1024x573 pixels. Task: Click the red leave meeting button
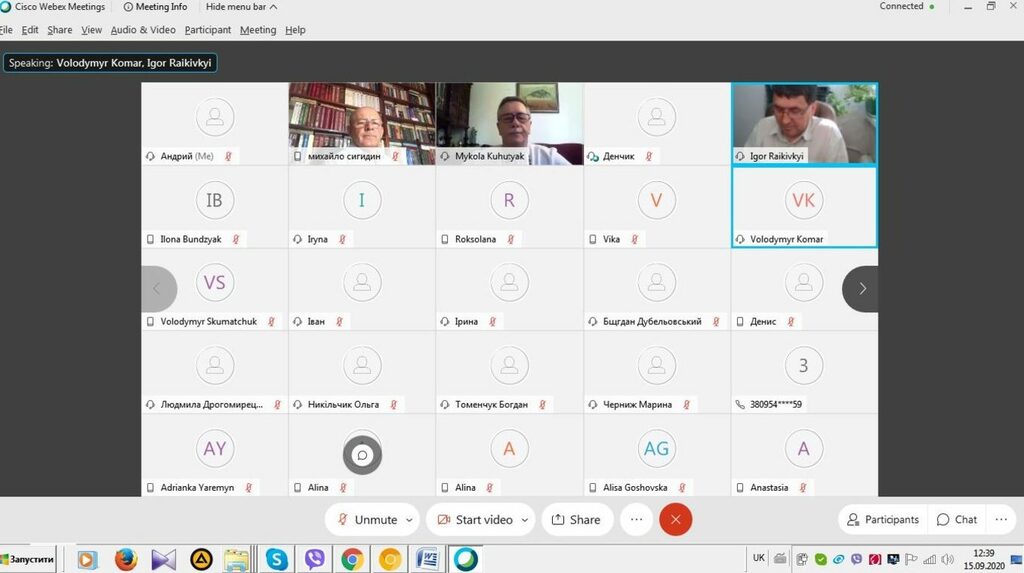tap(676, 519)
